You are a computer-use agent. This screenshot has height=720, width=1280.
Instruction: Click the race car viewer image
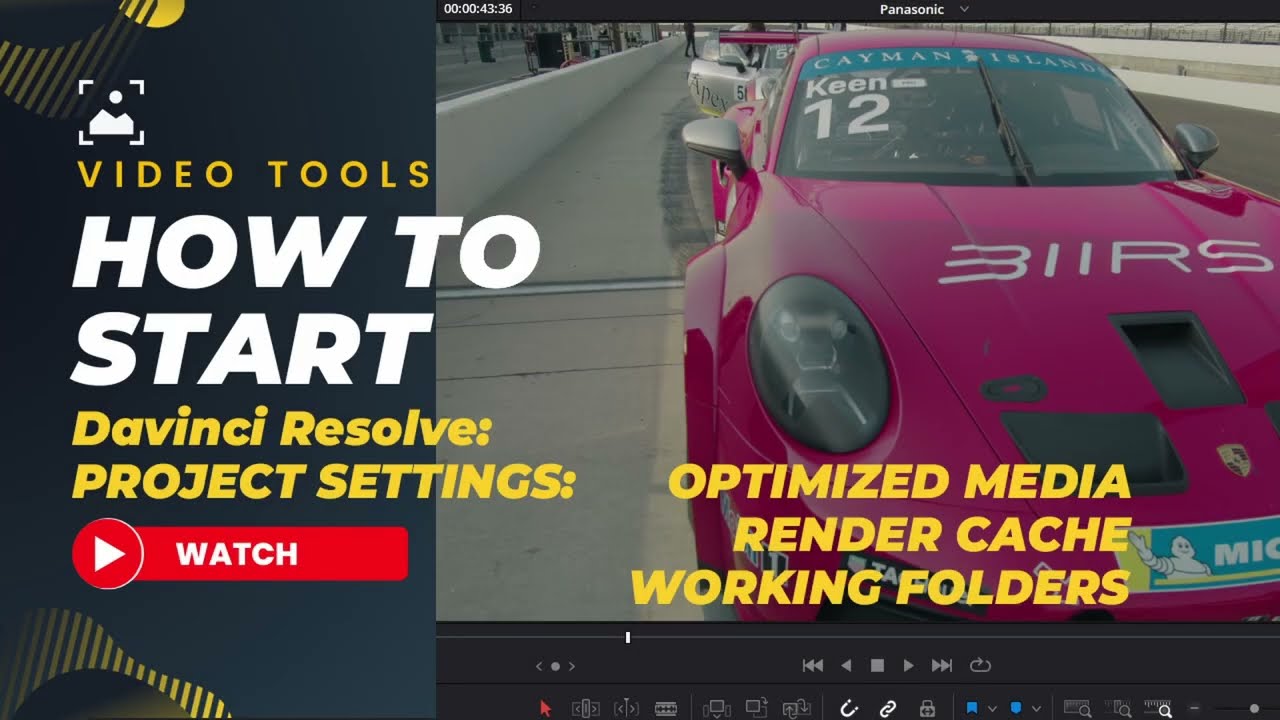pos(858,322)
